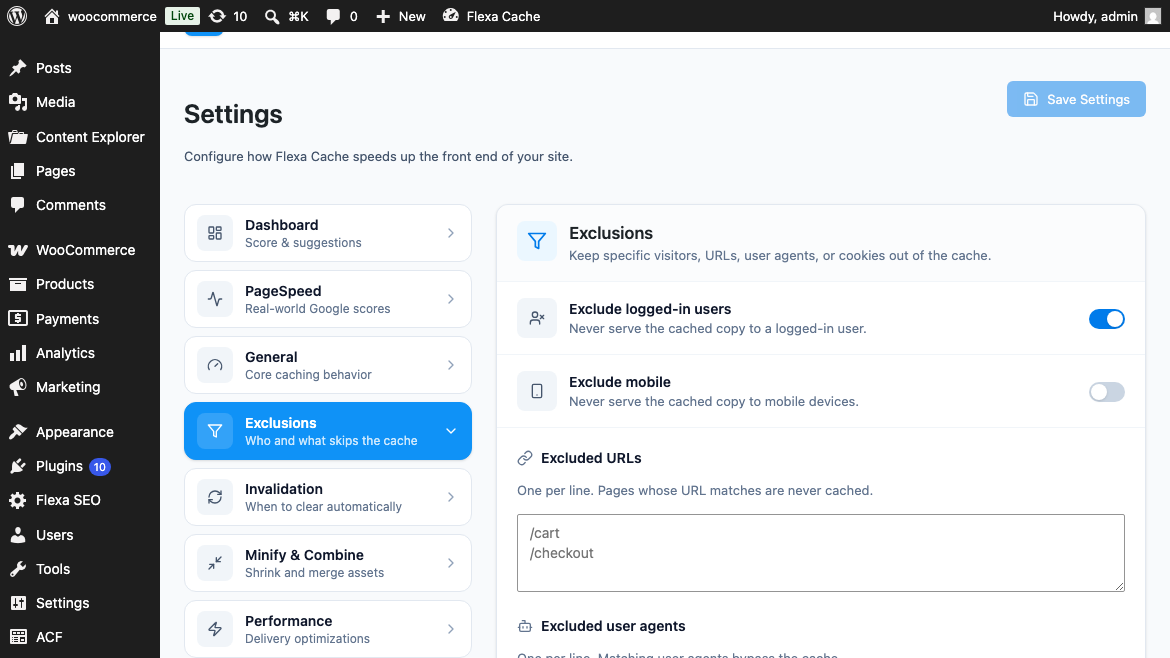Open the woocommerce site name link
1170x658 pixels.
coord(112,16)
